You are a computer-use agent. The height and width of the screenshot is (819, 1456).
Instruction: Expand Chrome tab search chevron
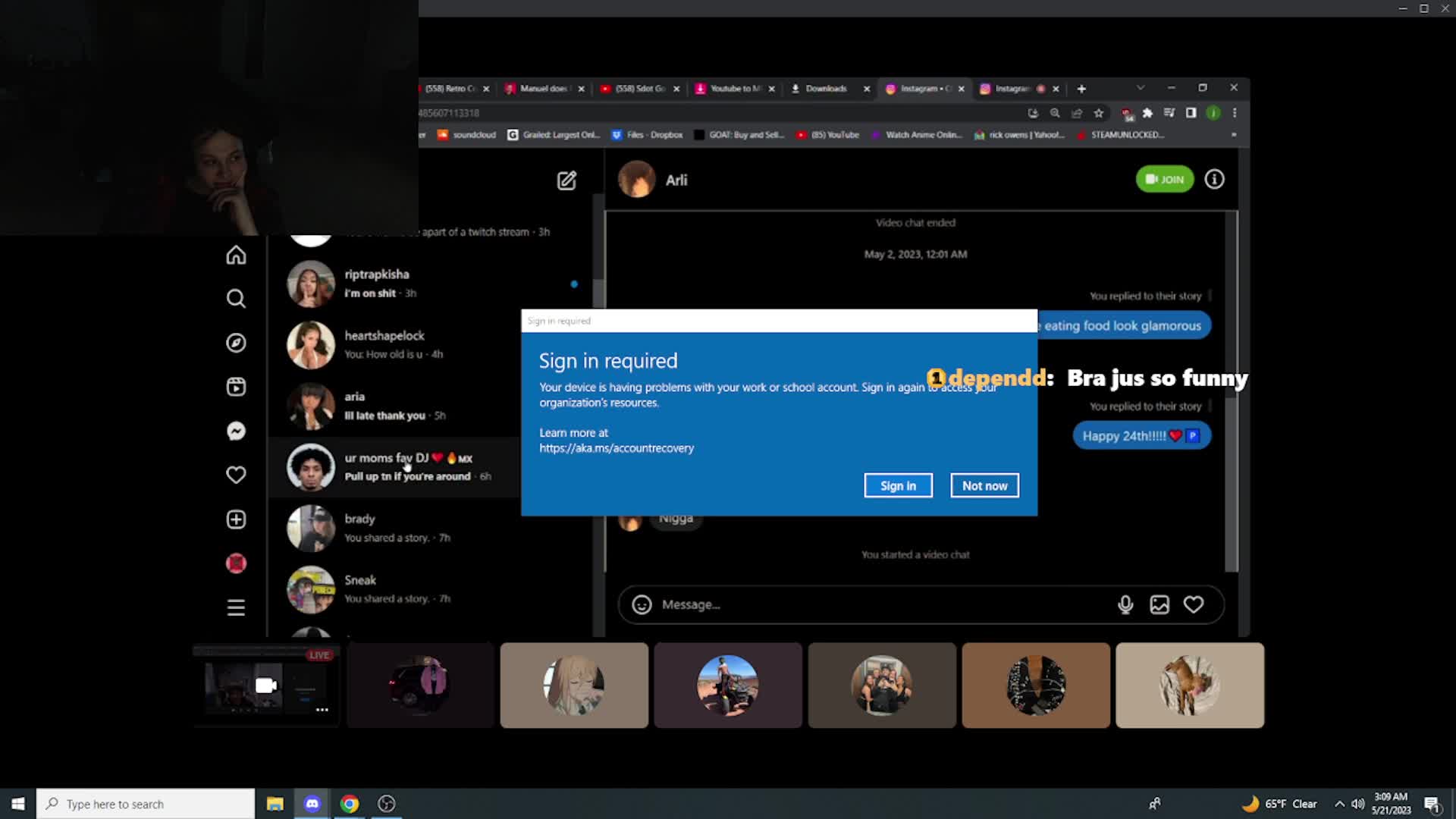[x=1140, y=88]
